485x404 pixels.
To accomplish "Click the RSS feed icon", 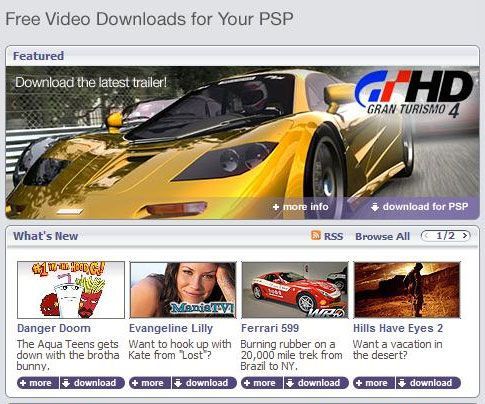I will click(x=316, y=235).
